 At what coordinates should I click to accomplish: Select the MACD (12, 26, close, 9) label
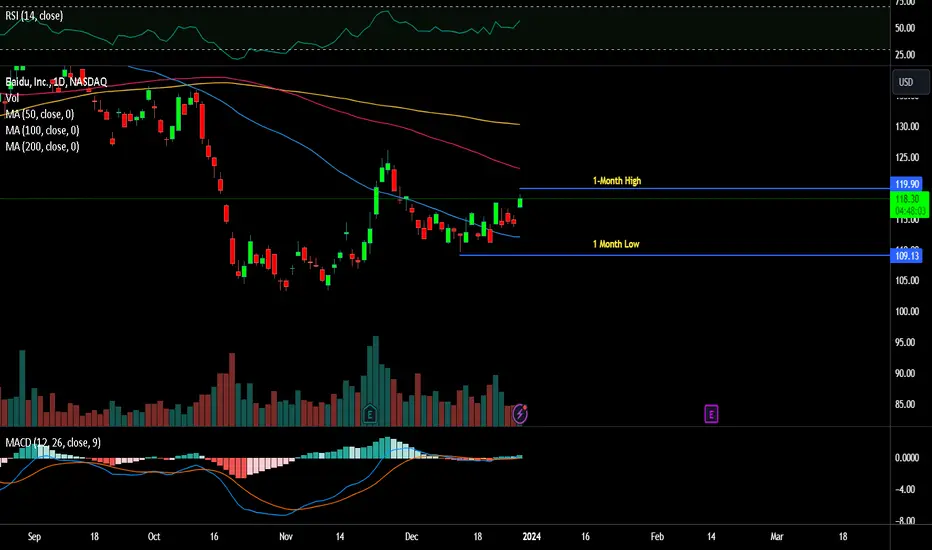pos(53,442)
